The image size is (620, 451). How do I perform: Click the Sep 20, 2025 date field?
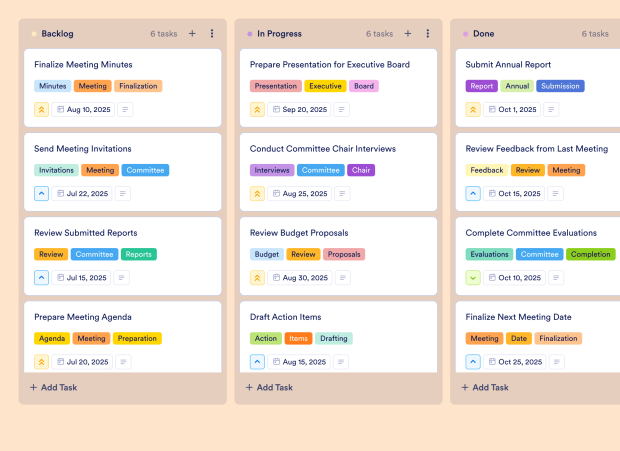coord(299,110)
